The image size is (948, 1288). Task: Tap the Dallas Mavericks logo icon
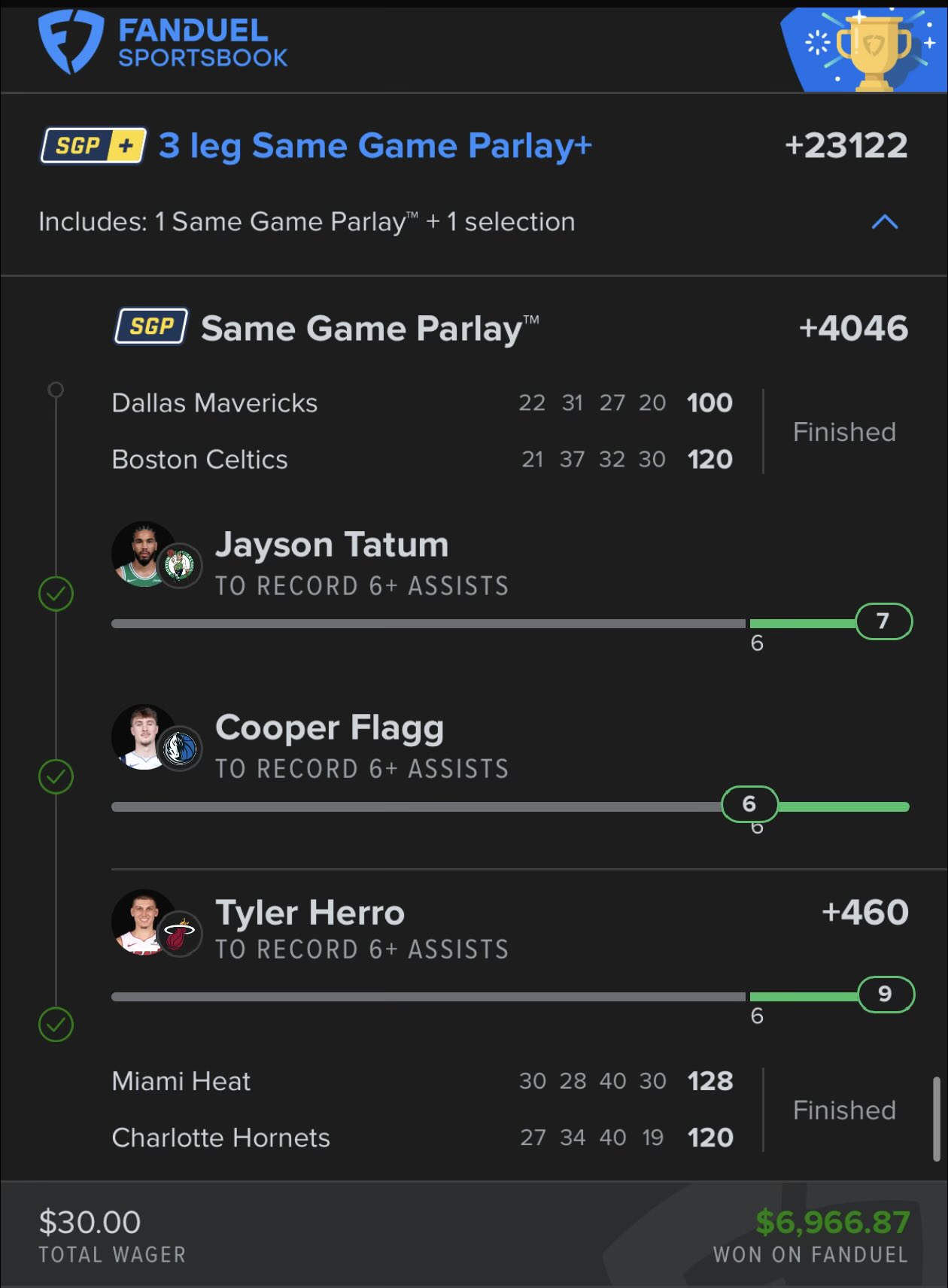coord(180,749)
